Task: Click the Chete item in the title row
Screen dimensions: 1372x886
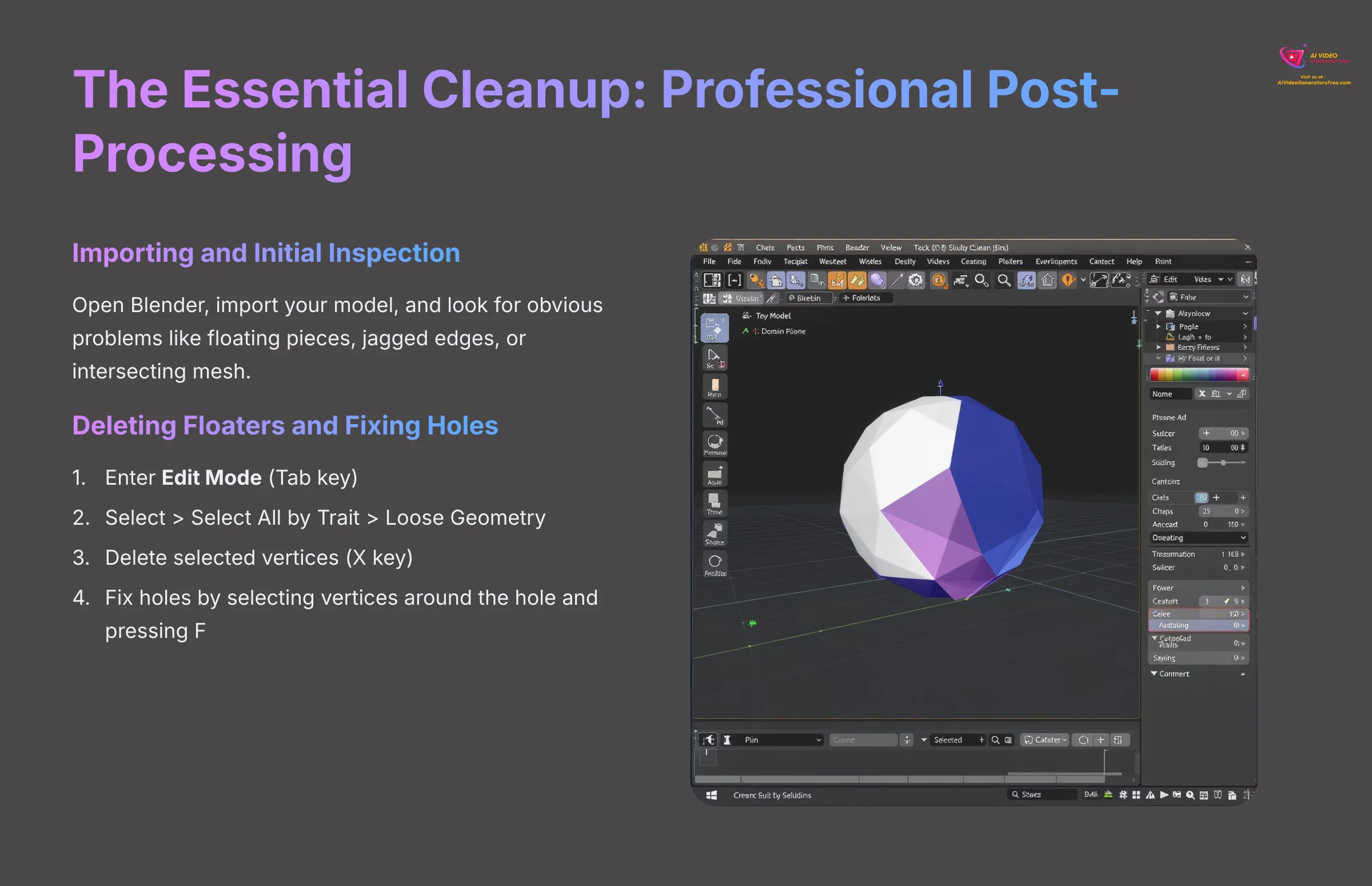Action: tap(765, 248)
